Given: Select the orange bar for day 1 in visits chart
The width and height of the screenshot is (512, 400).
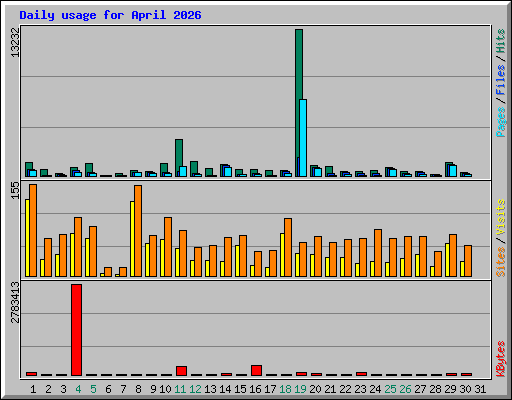Looking at the screenshot, I should pyautogui.click(x=33, y=230).
